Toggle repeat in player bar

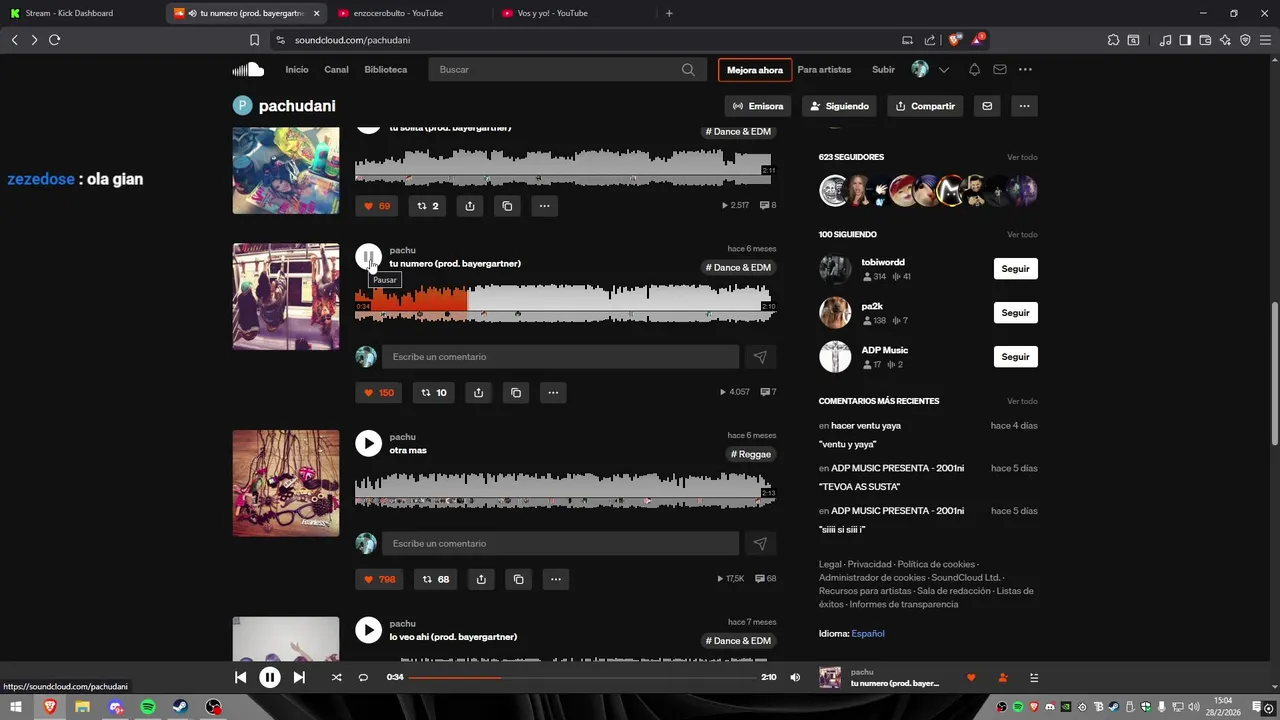point(363,677)
